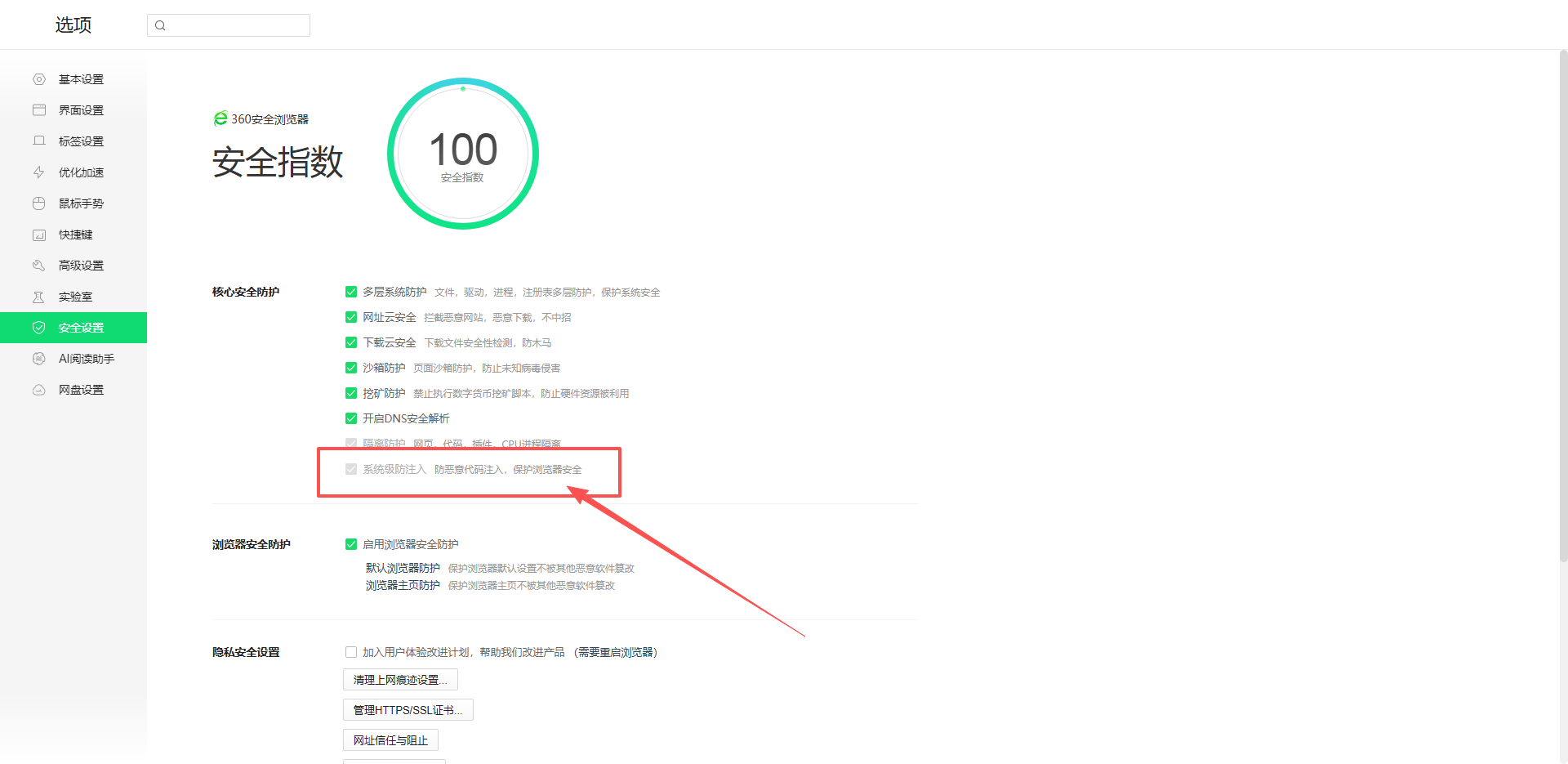Screen dimensions: 1568x764
Task: Toggle 启用浏览器安全防护 checkbox
Action: [351, 544]
